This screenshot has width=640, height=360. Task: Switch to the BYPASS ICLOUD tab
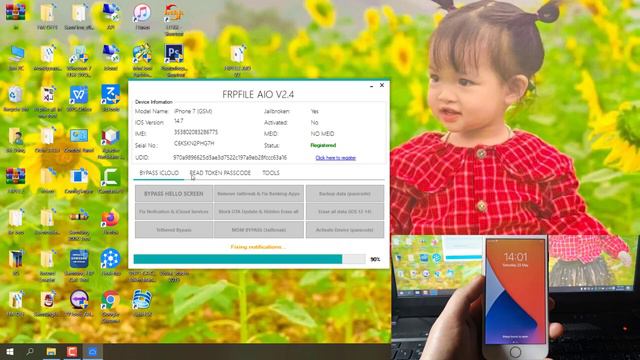pyautogui.click(x=159, y=173)
